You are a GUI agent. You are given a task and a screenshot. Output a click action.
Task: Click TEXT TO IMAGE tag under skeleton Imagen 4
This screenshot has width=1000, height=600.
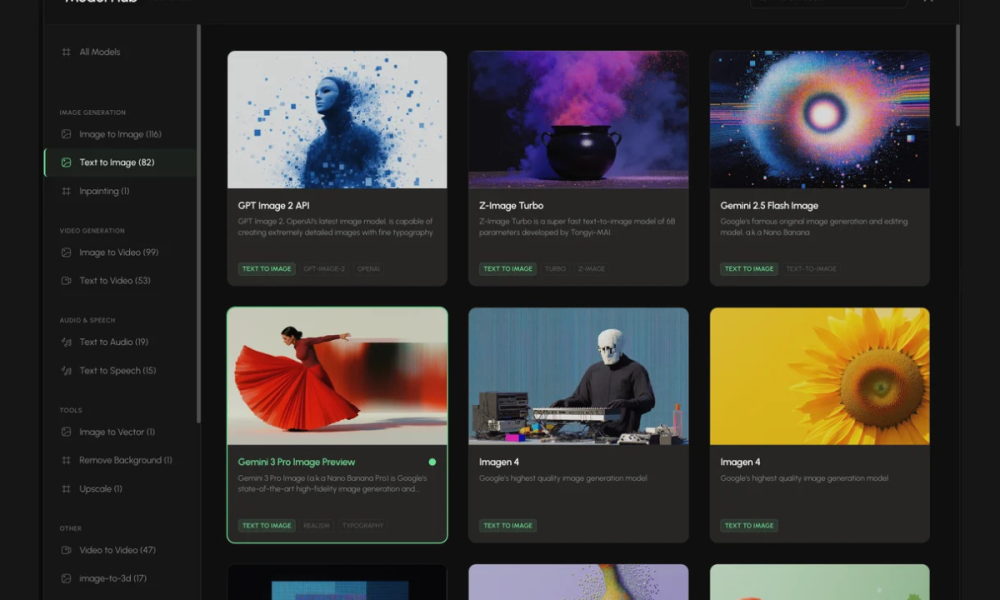click(508, 526)
